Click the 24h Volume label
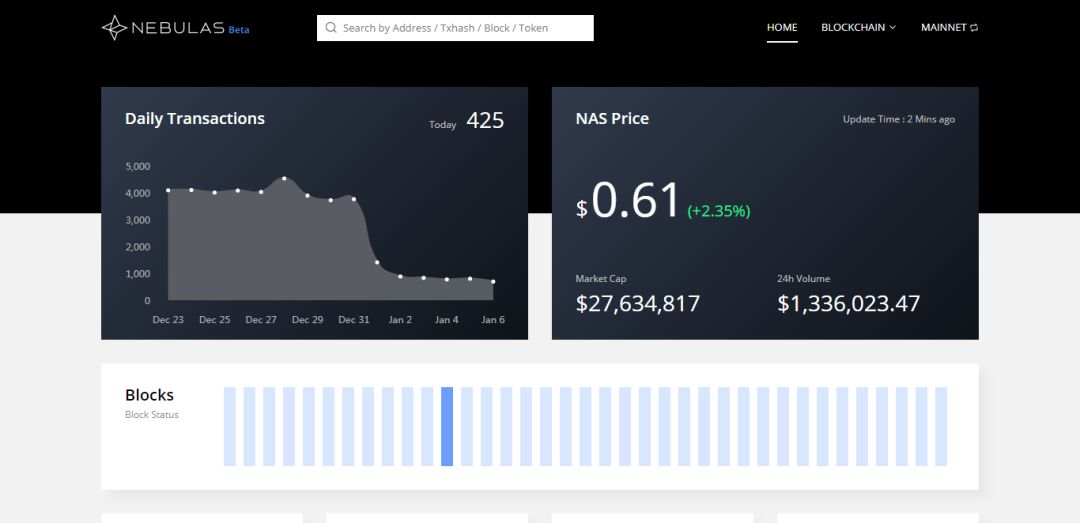1080x523 pixels. (803, 279)
